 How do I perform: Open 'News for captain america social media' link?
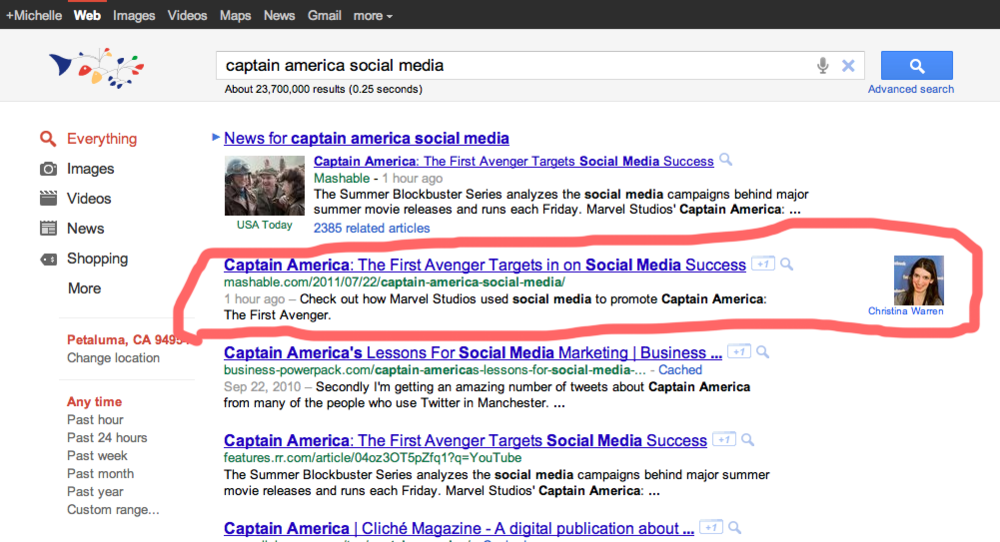(367, 138)
